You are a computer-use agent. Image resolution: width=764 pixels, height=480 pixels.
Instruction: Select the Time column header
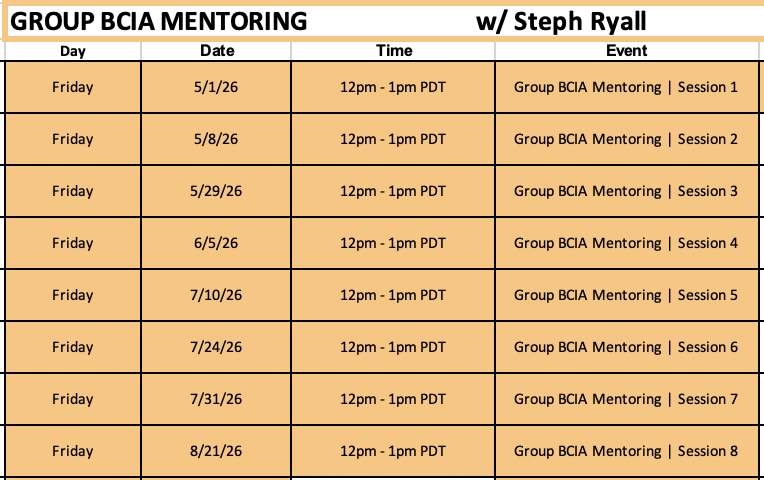pyautogui.click(x=393, y=51)
